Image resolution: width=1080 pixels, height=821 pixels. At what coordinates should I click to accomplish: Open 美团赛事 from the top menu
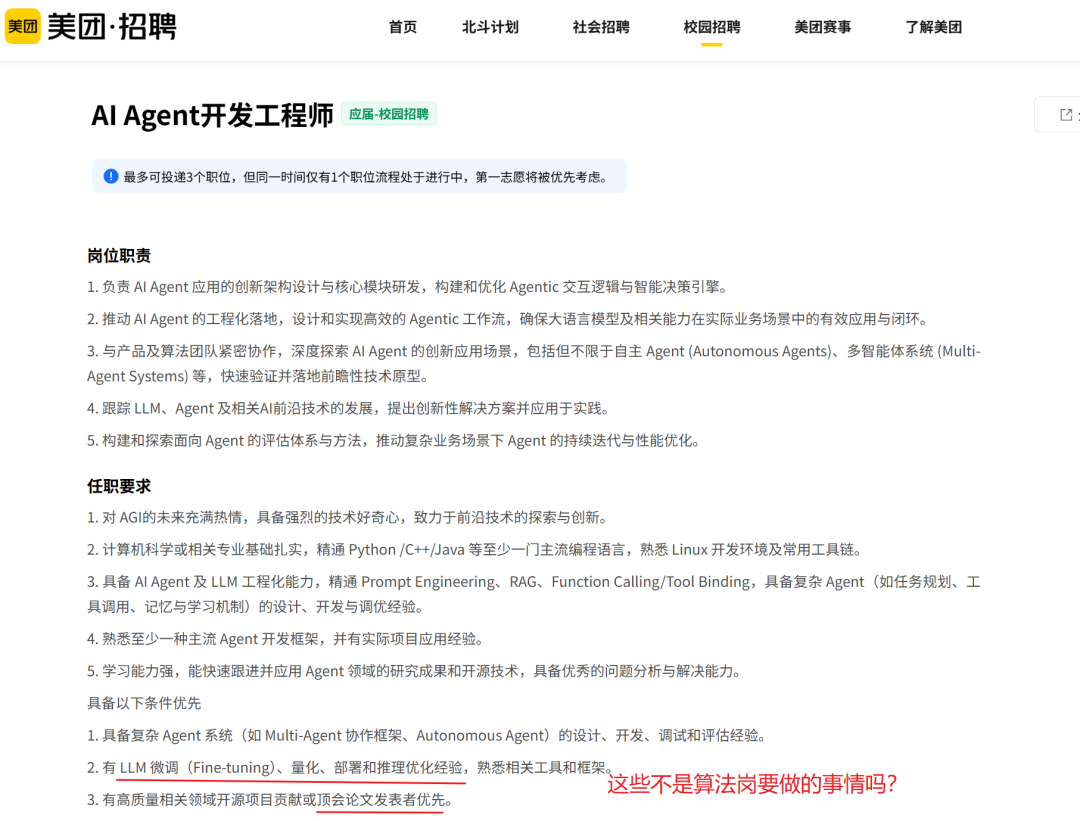click(822, 27)
